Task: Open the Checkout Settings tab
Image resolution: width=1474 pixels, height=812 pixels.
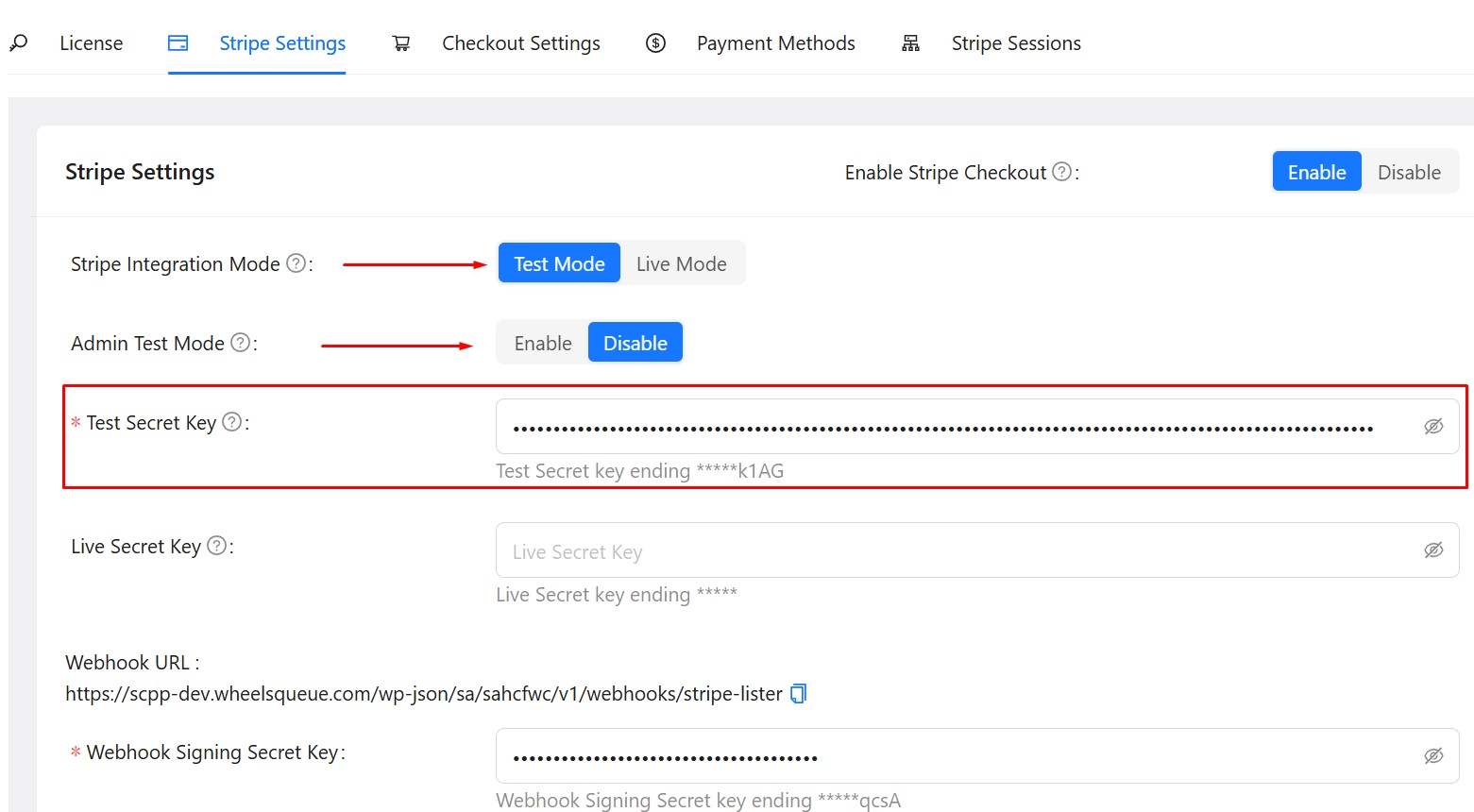Action: coord(520,43)
